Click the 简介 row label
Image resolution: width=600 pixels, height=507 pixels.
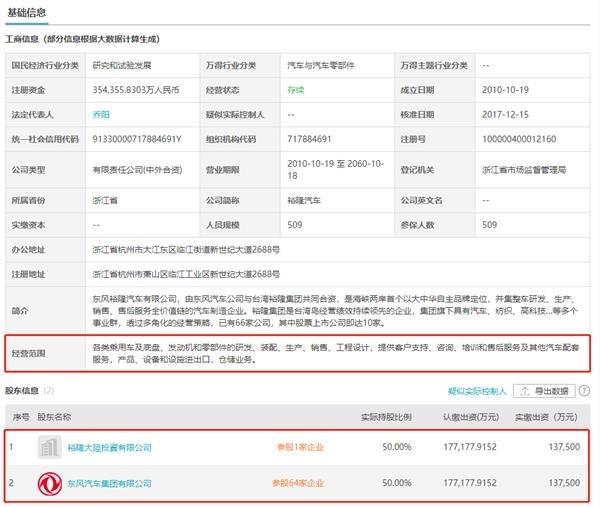(20, 310)
